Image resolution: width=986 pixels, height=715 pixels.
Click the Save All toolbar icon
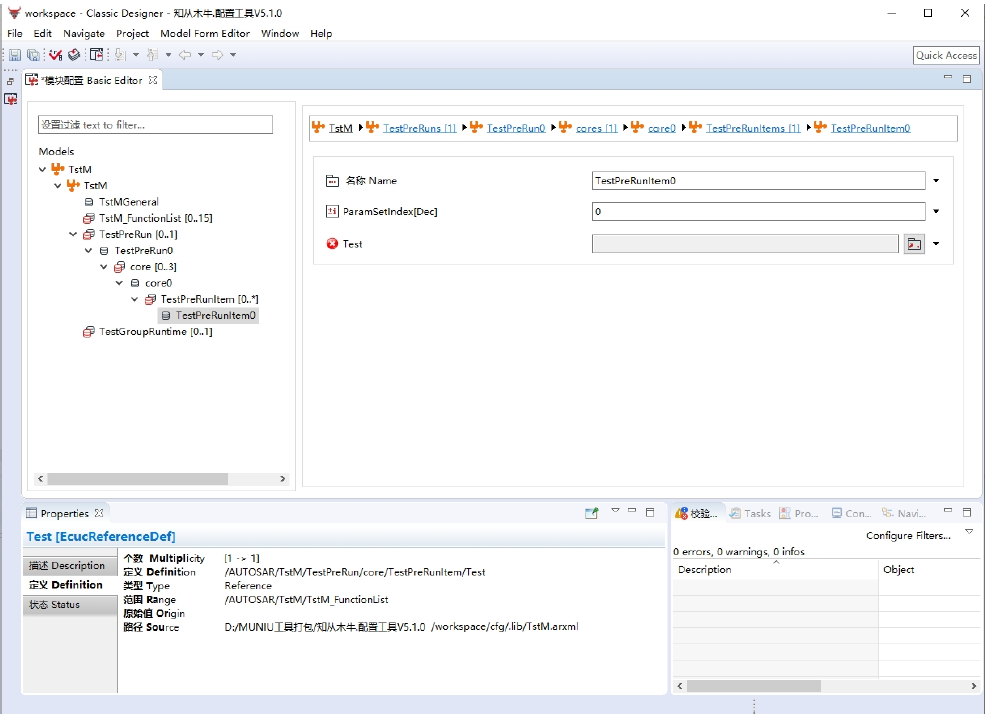pos(33,55)
